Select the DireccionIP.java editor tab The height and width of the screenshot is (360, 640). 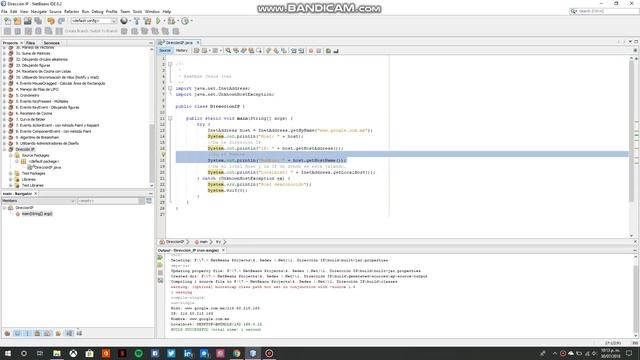point(179,42)
